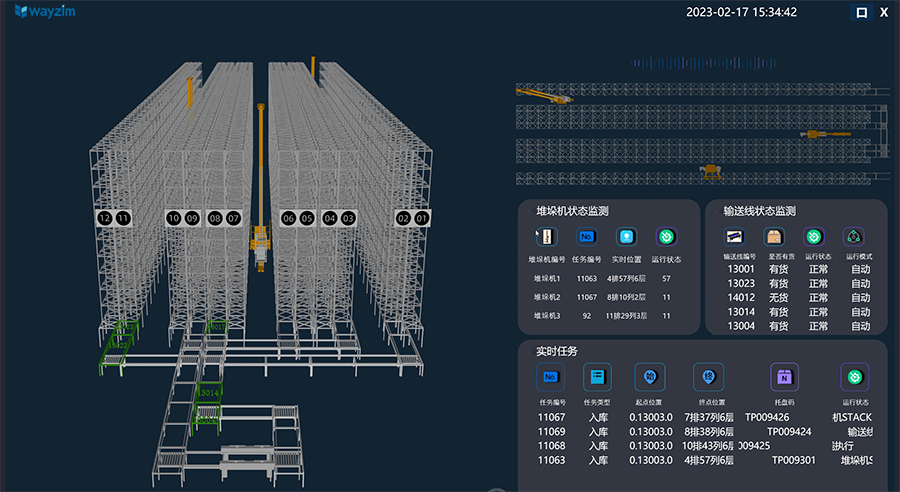Select conveyor line 13014 in conveyor table
Screen dimensions: 900x492
pyautogui.click(x=740, y=312)
